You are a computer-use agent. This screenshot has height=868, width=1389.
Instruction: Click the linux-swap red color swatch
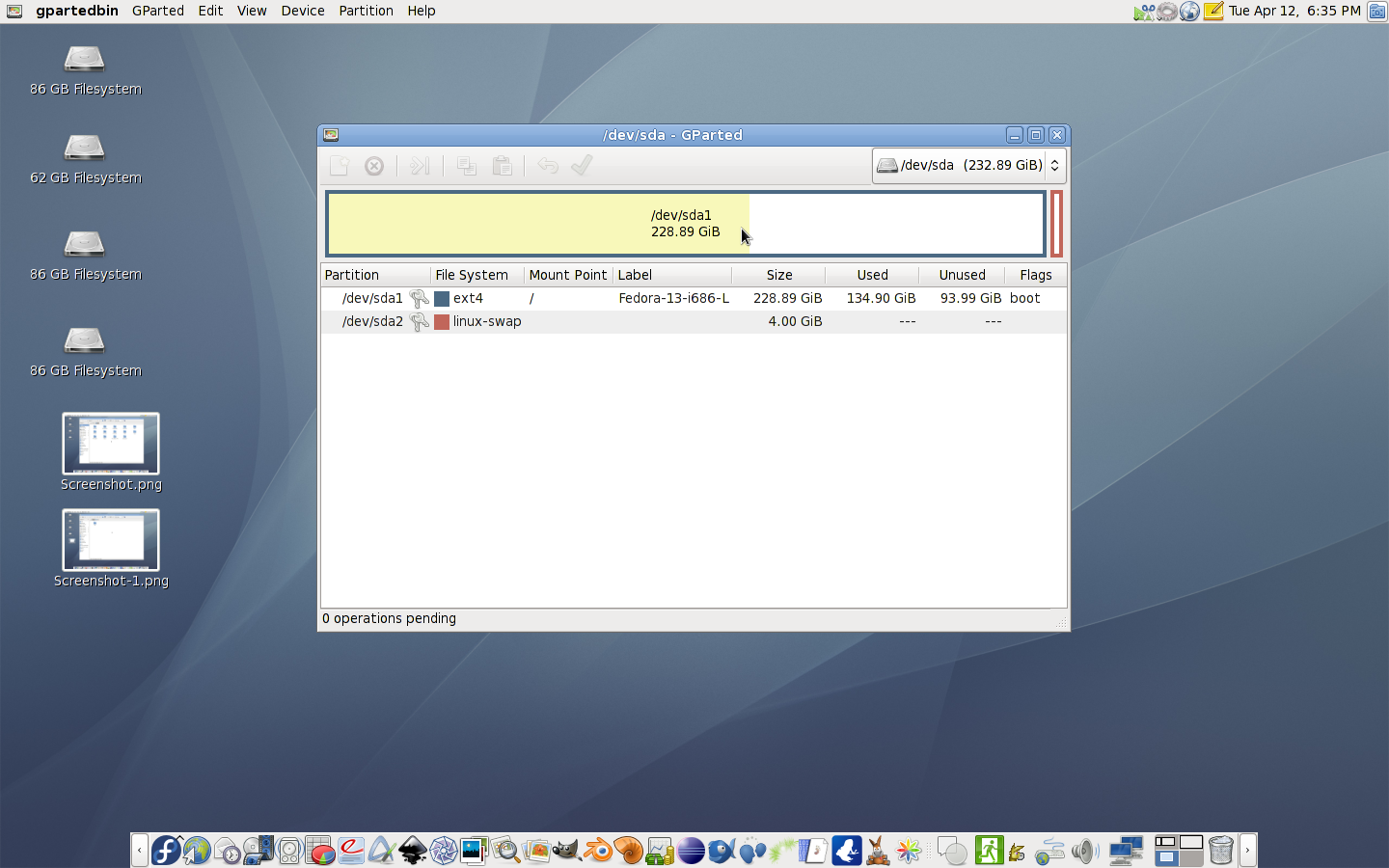pyautogui.click(x=442, y=322)
